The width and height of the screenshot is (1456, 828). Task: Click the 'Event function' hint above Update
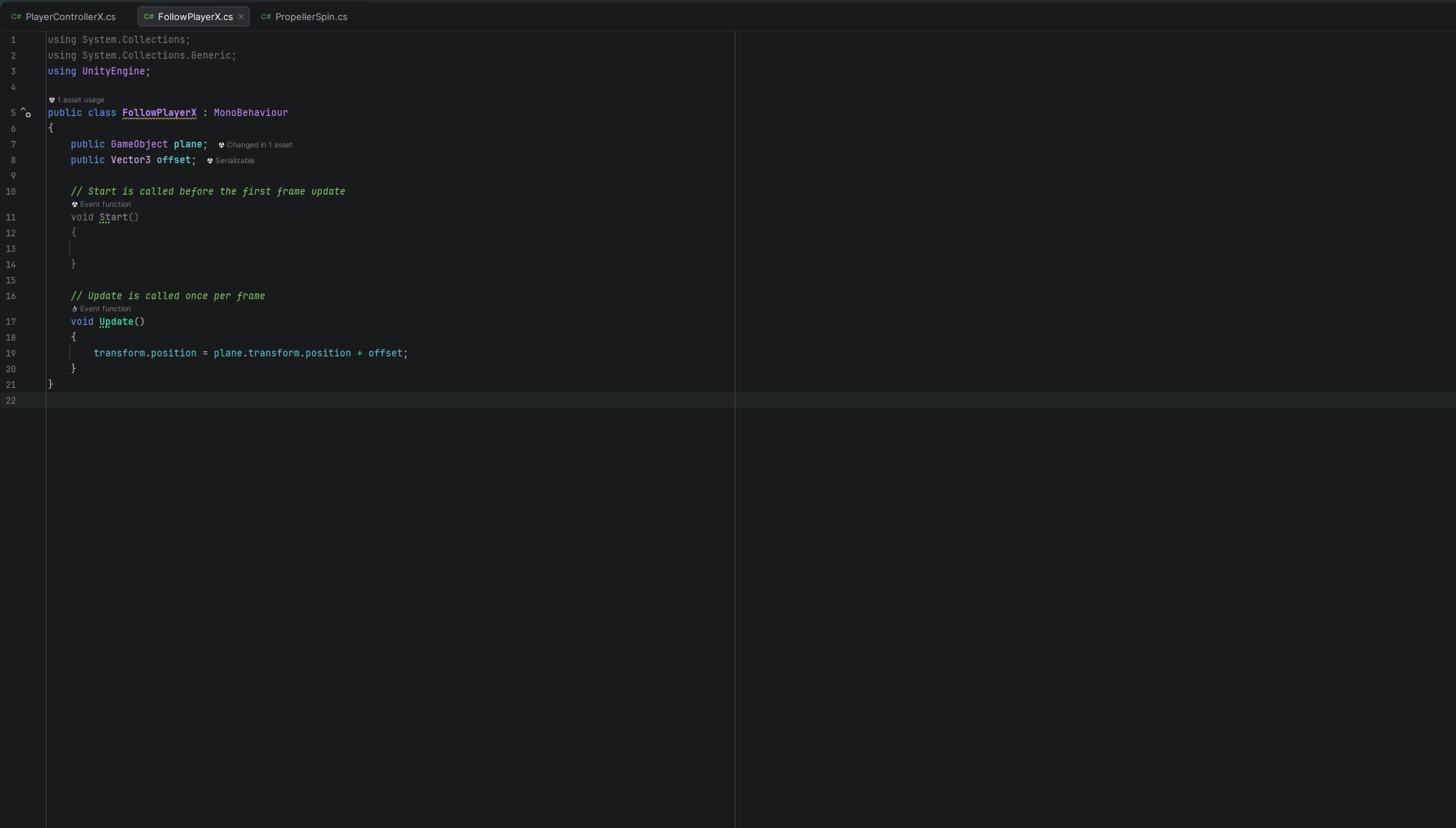(x=104, y=309)
